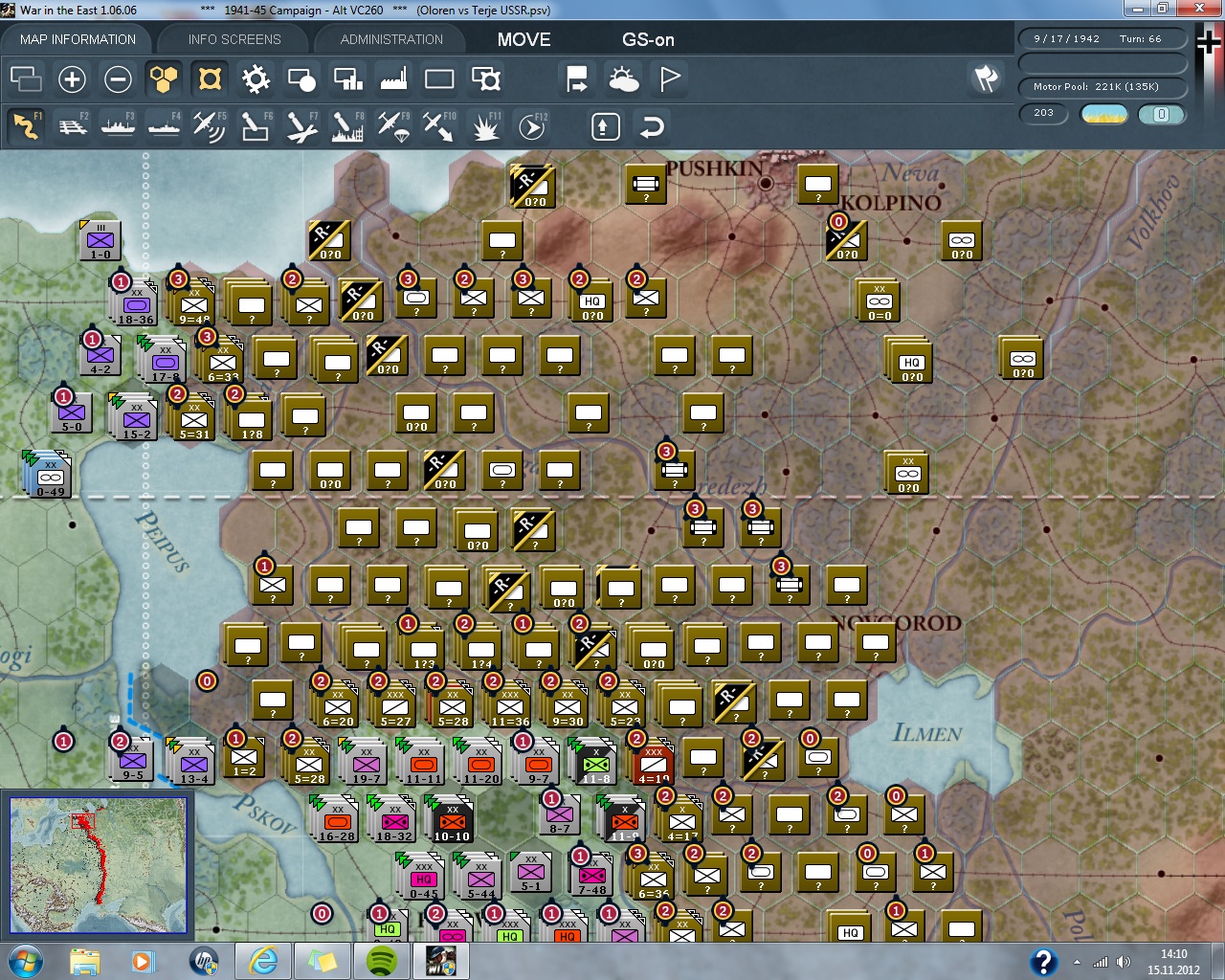This screenshot has height=980, width=1225.
Task: Select the Soviet unit labeled 11=36
Action: point(509,705)
